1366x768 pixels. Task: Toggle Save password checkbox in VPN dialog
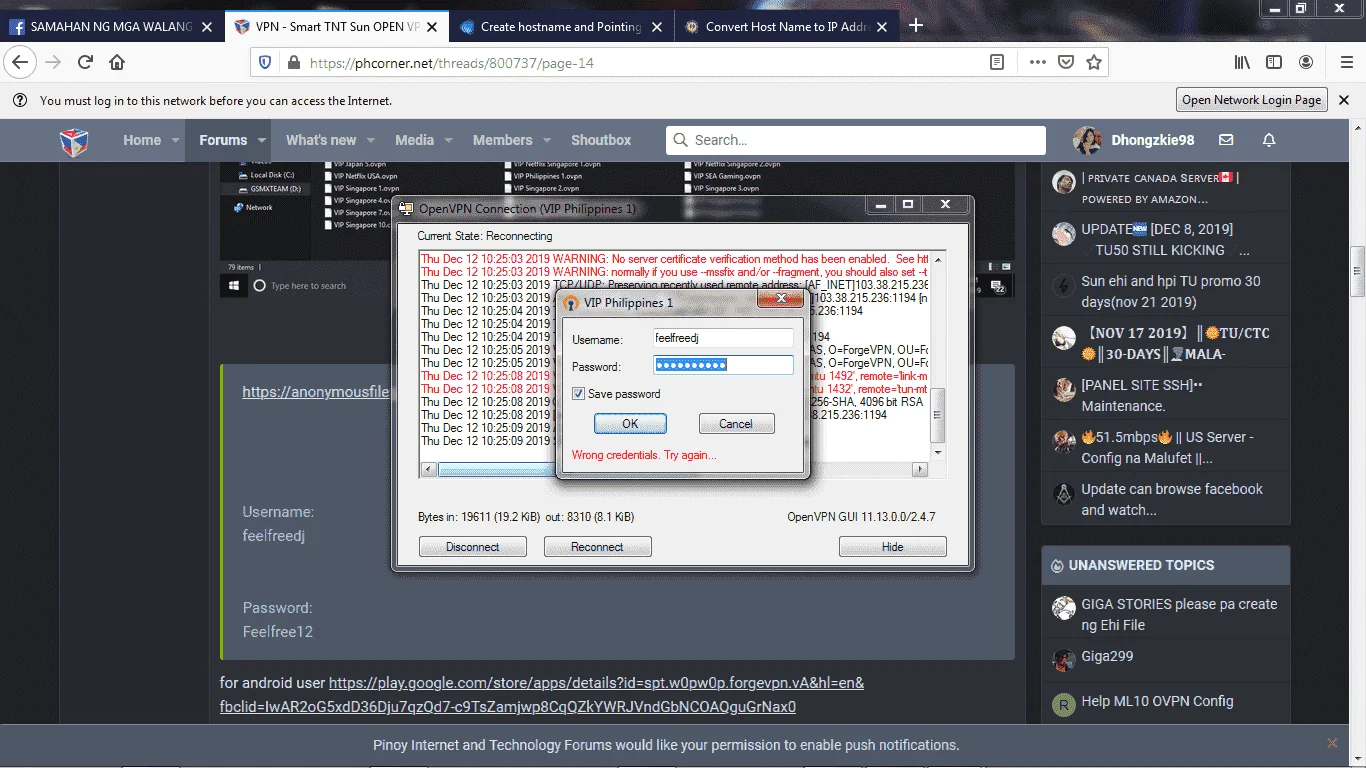[578, 394]
